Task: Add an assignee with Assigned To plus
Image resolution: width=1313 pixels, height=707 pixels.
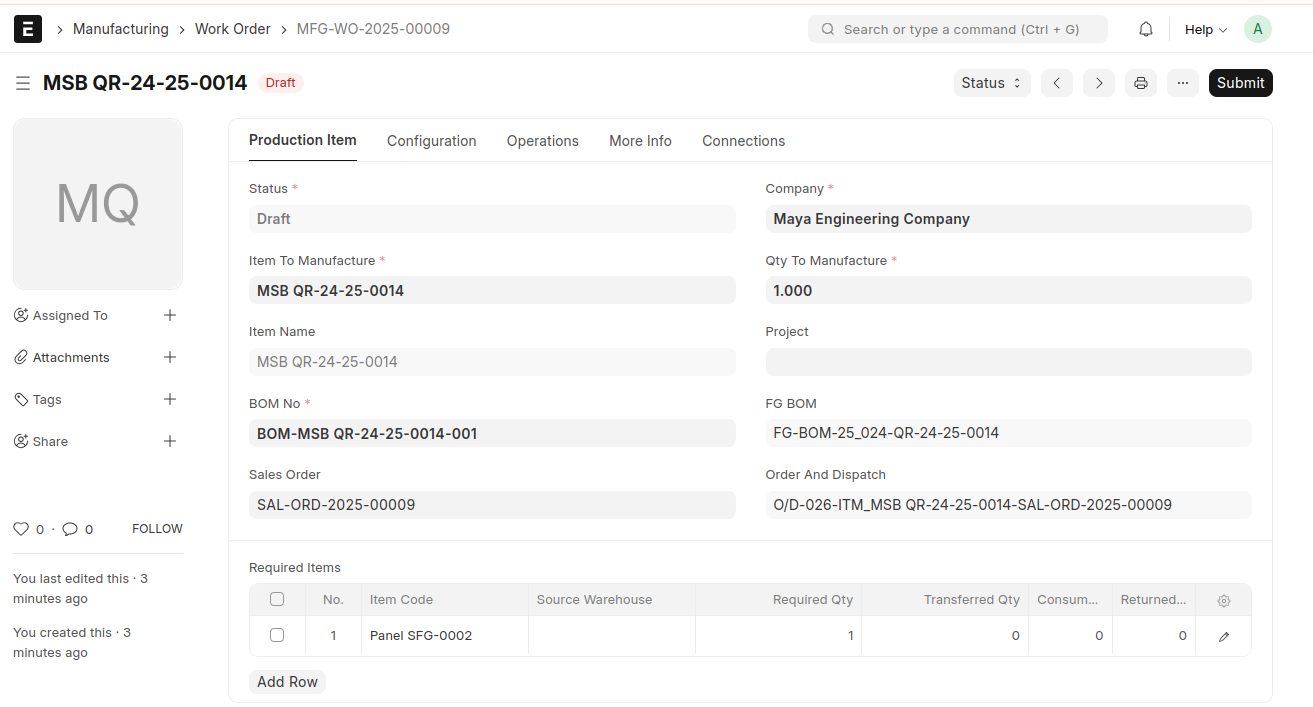Action: coord(170,315)
